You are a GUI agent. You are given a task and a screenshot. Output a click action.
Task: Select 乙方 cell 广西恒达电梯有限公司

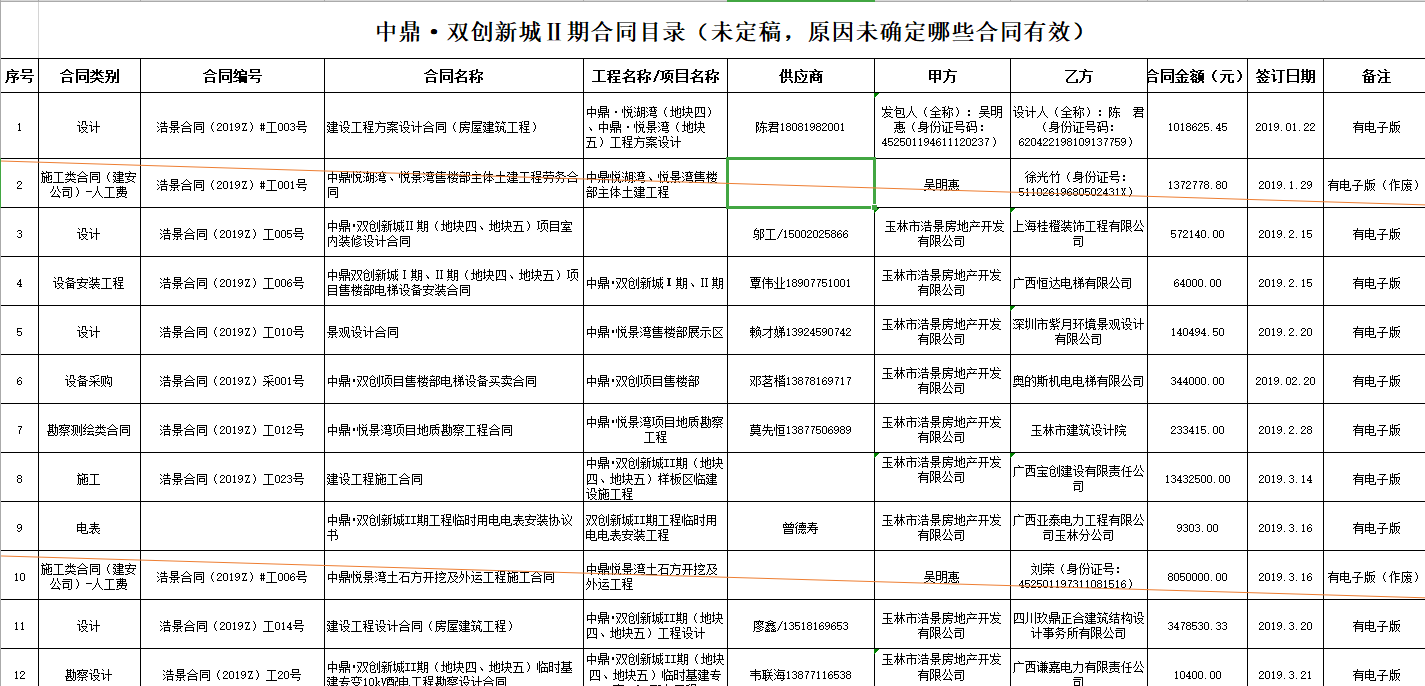pos(1079,283)
